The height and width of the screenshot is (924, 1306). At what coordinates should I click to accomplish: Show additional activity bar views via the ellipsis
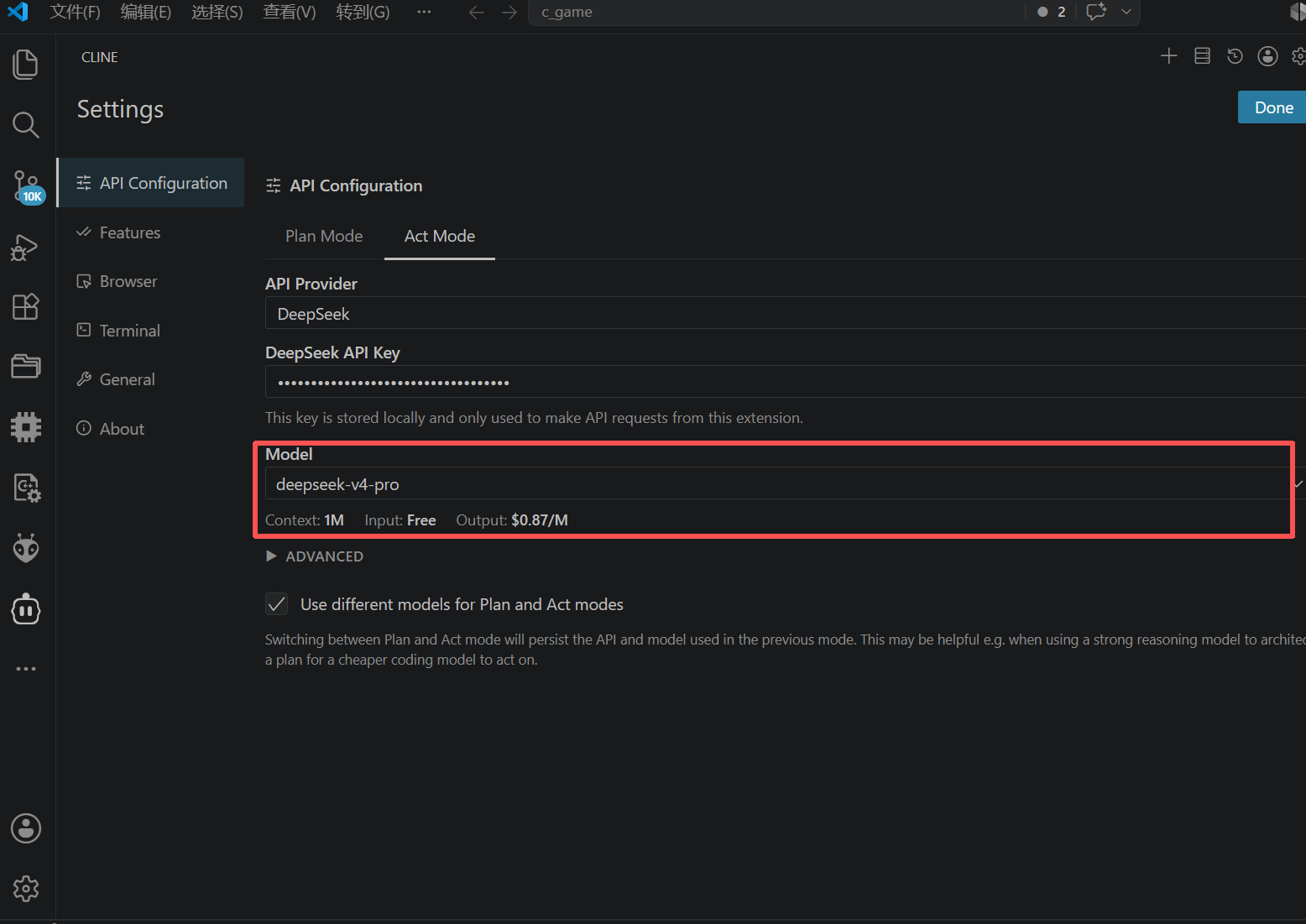coord(26,669)
